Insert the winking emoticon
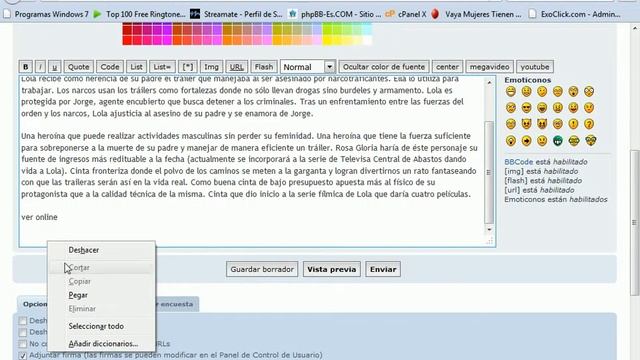Viewport: 640px width, 360px height. point(542,91)
